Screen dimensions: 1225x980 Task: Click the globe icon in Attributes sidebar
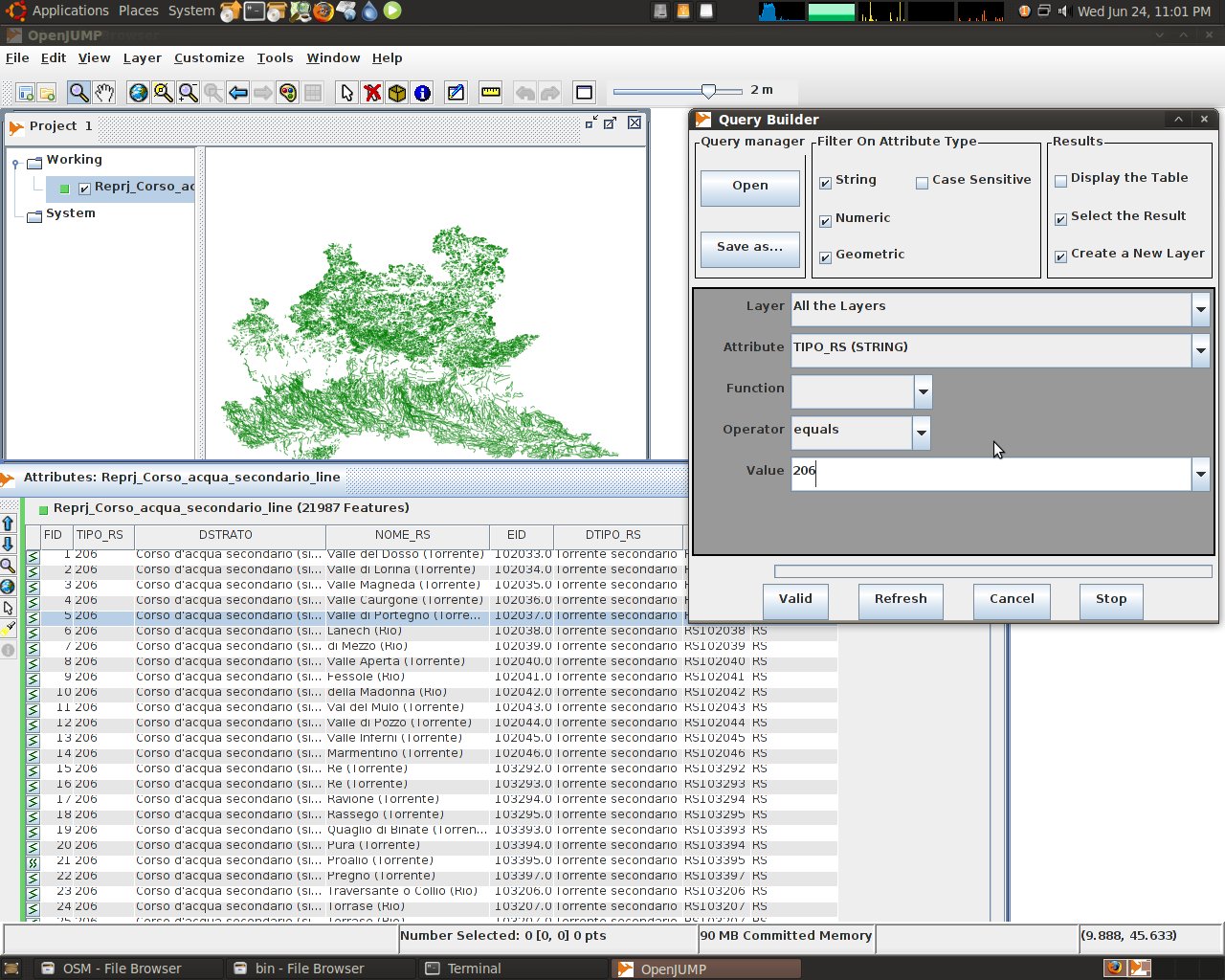pyautogui.click(x=8, y=587)
